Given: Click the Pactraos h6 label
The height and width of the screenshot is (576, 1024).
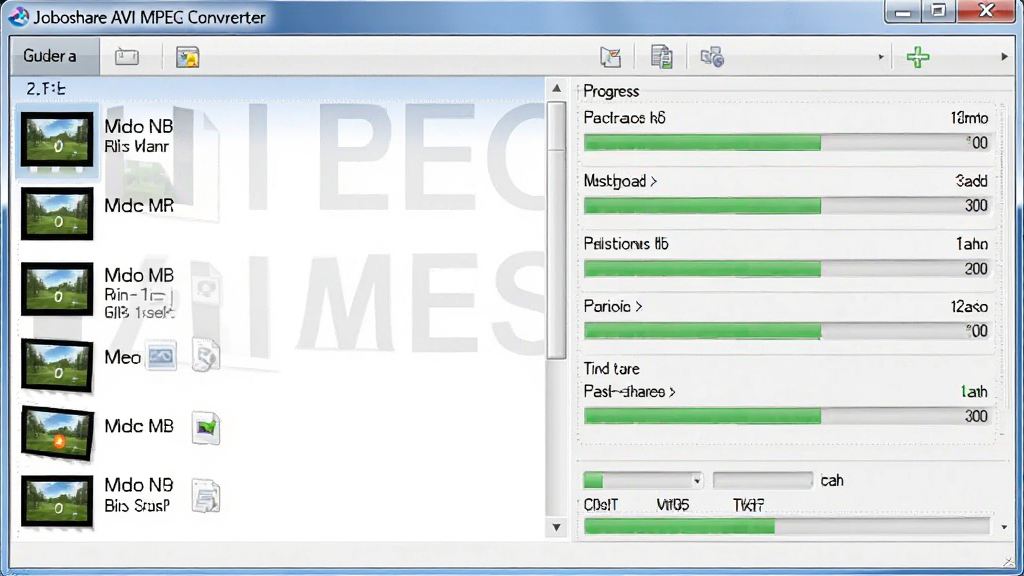Looking at the screenshot, I should click(624, 118).
